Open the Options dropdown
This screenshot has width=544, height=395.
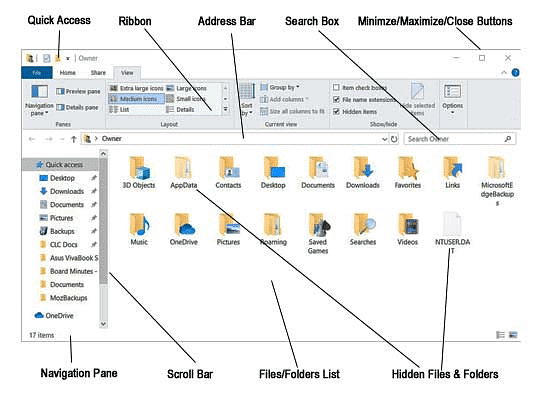coord(452,100)
